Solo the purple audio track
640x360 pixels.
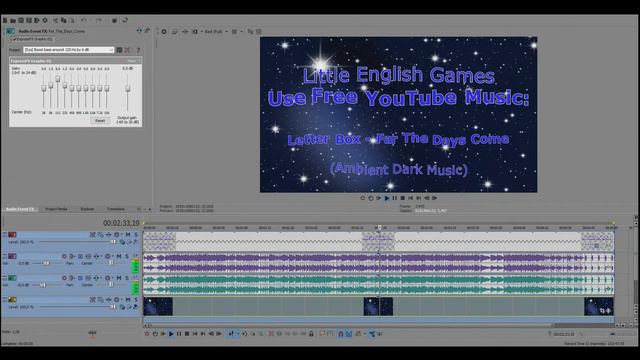[x=127, y=256]
